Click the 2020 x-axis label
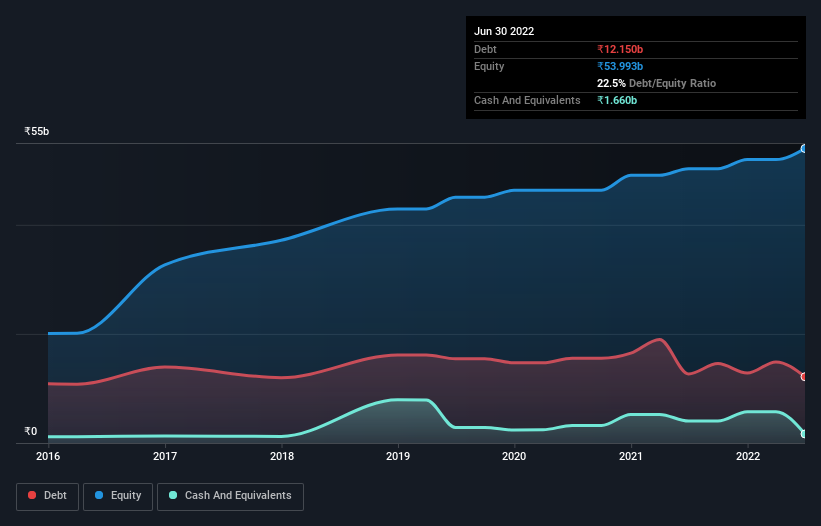 (x=514, y=456)
